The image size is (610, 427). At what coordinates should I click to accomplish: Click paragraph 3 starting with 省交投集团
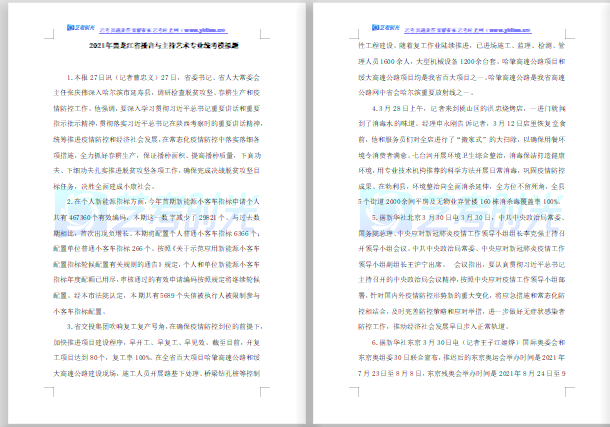click(x=161, y=368)
